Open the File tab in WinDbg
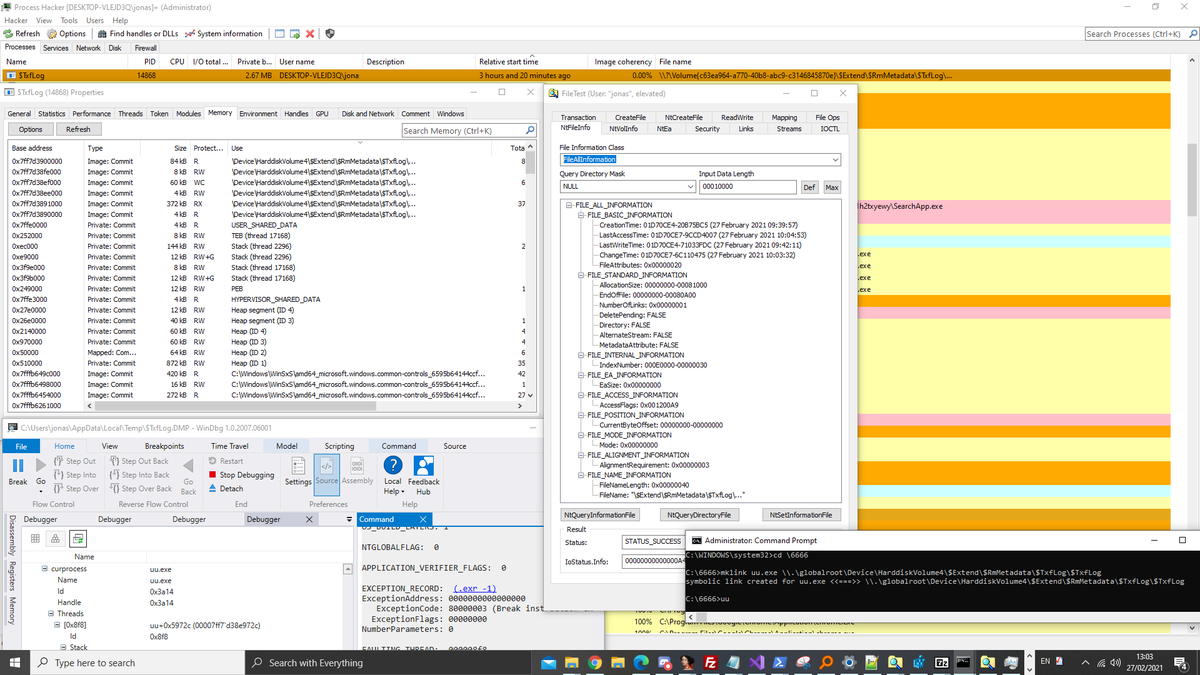Screen dimensions: 1200x675 (21, 446)
